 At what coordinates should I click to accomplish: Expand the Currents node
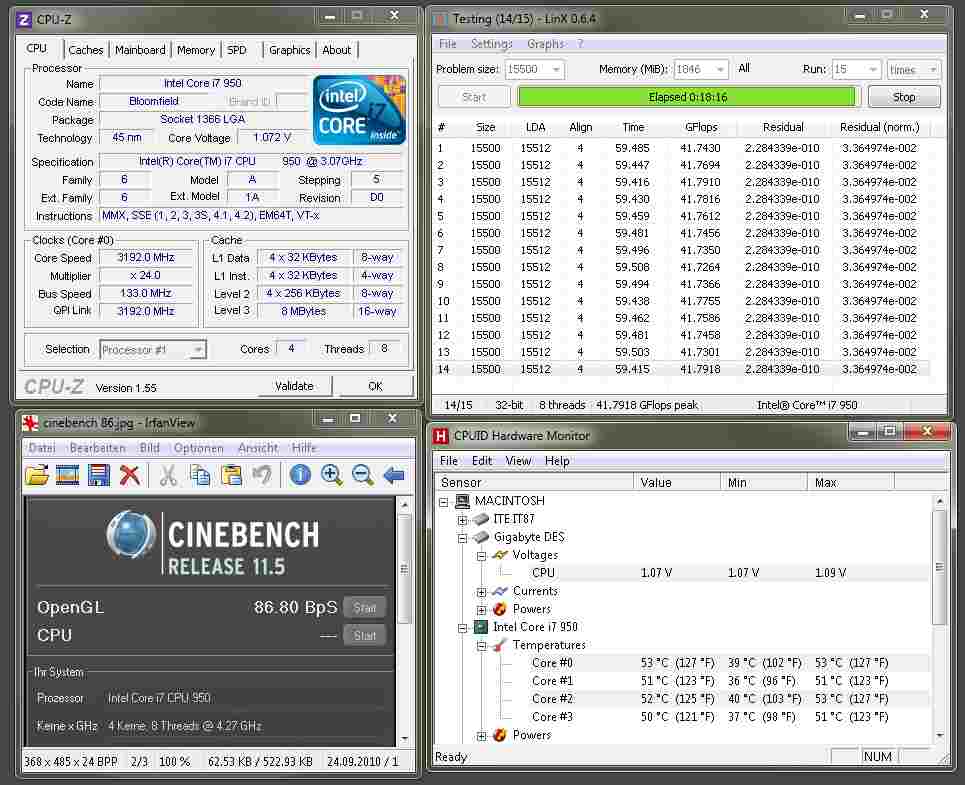pos(482,592)
